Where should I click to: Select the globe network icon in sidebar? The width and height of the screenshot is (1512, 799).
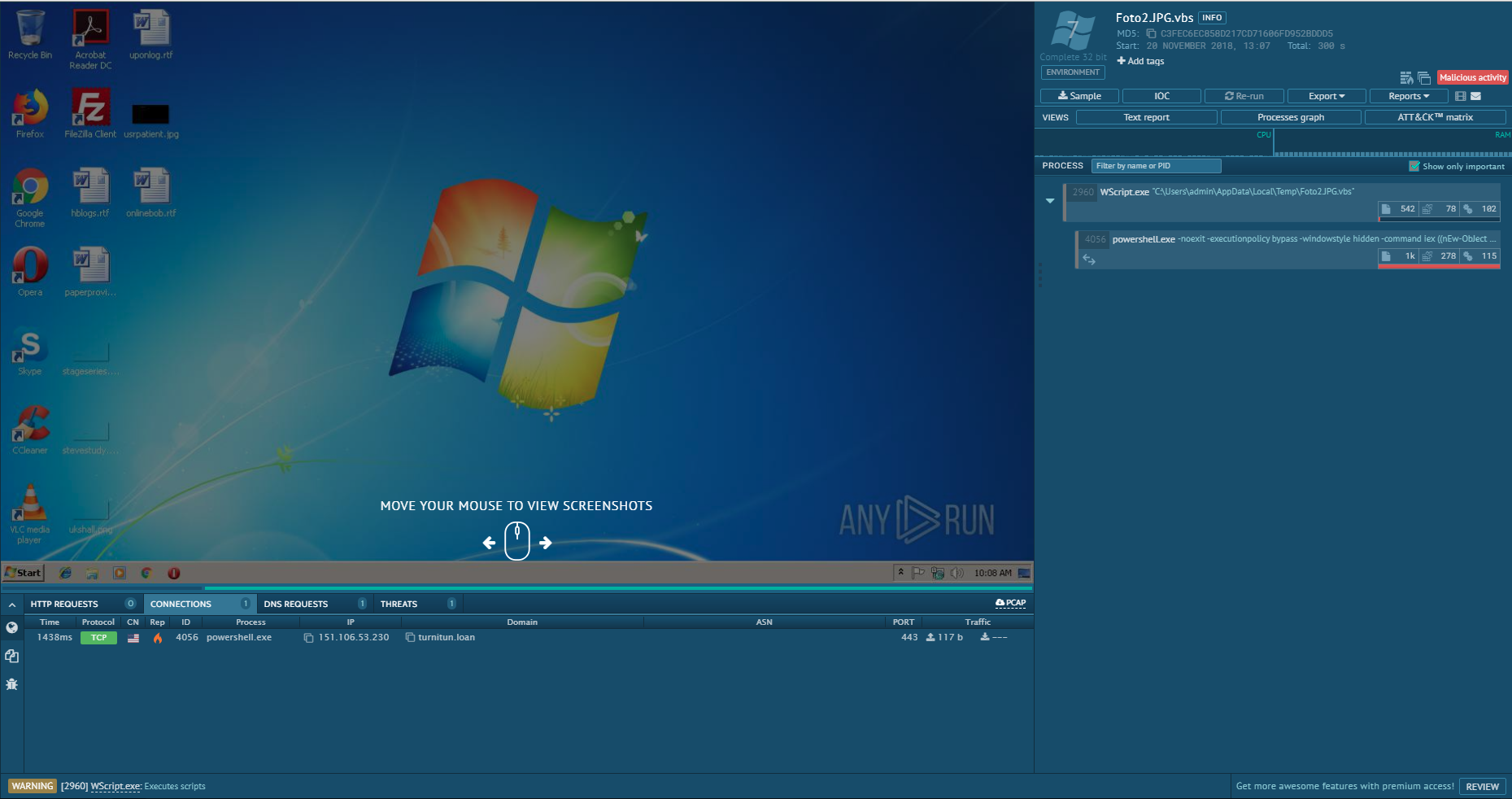11,627
